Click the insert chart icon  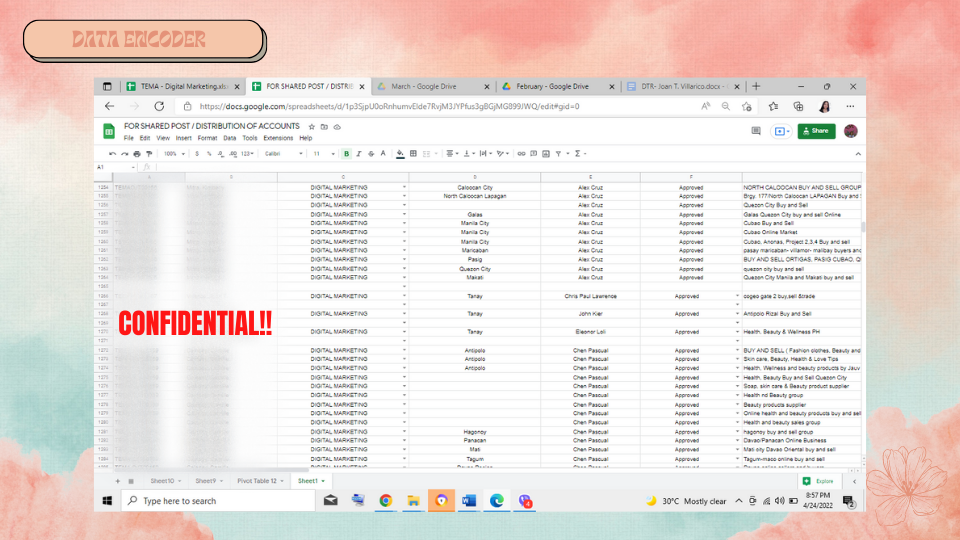pyautogui.click(x=546, y=154)
